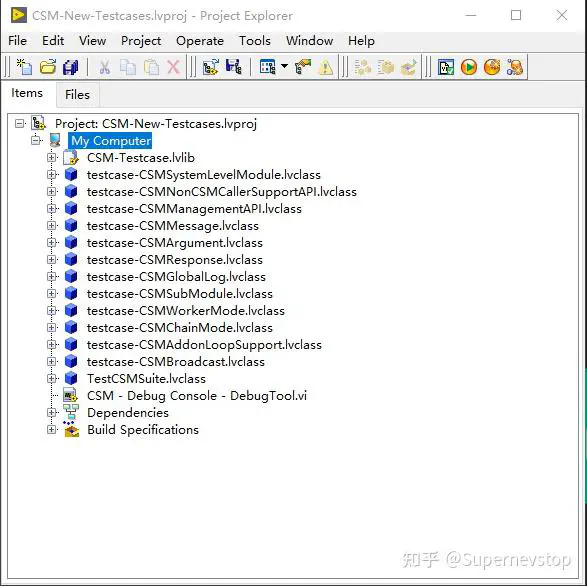
Task: Click the orange Run play icon
Action: pyautogui.click(x=469, y=67)
